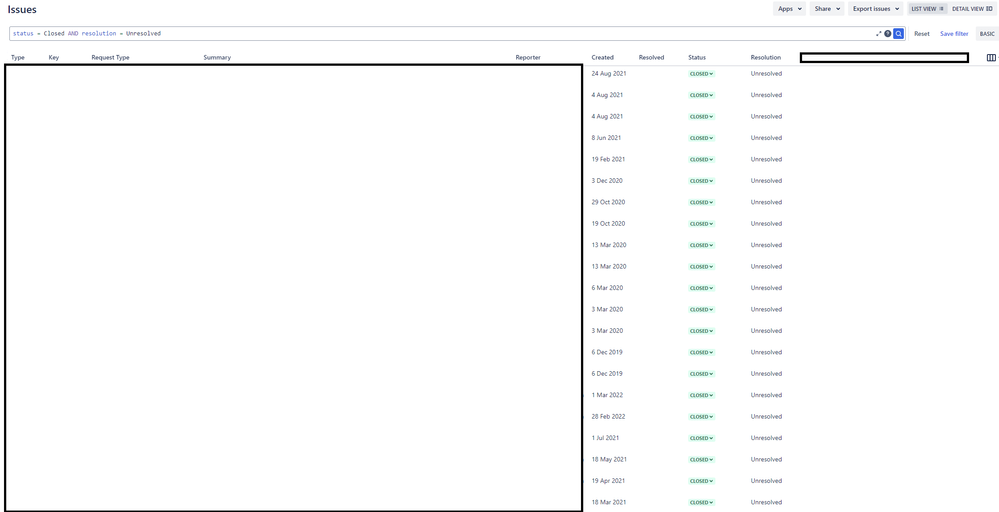The image size is (999, 512).
Task: Click the blue search magnifier button
Action: pyautogui.click(x=898, y=34)
